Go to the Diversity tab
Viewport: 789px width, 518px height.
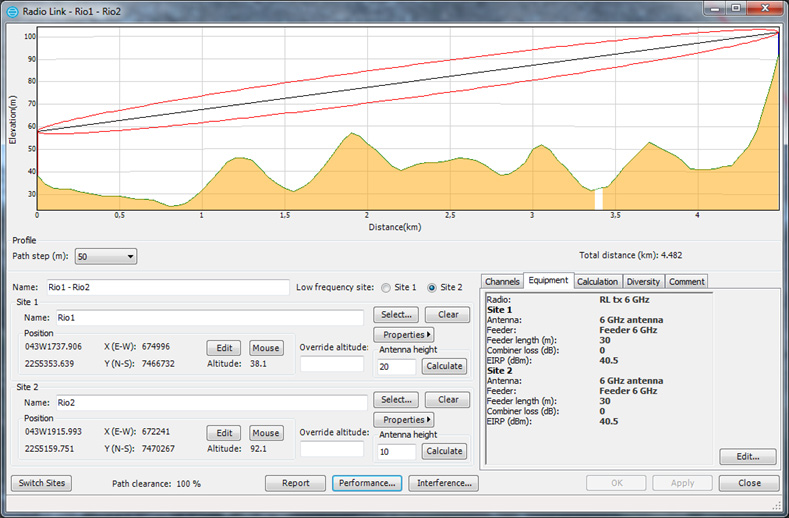tap(643, 282)
